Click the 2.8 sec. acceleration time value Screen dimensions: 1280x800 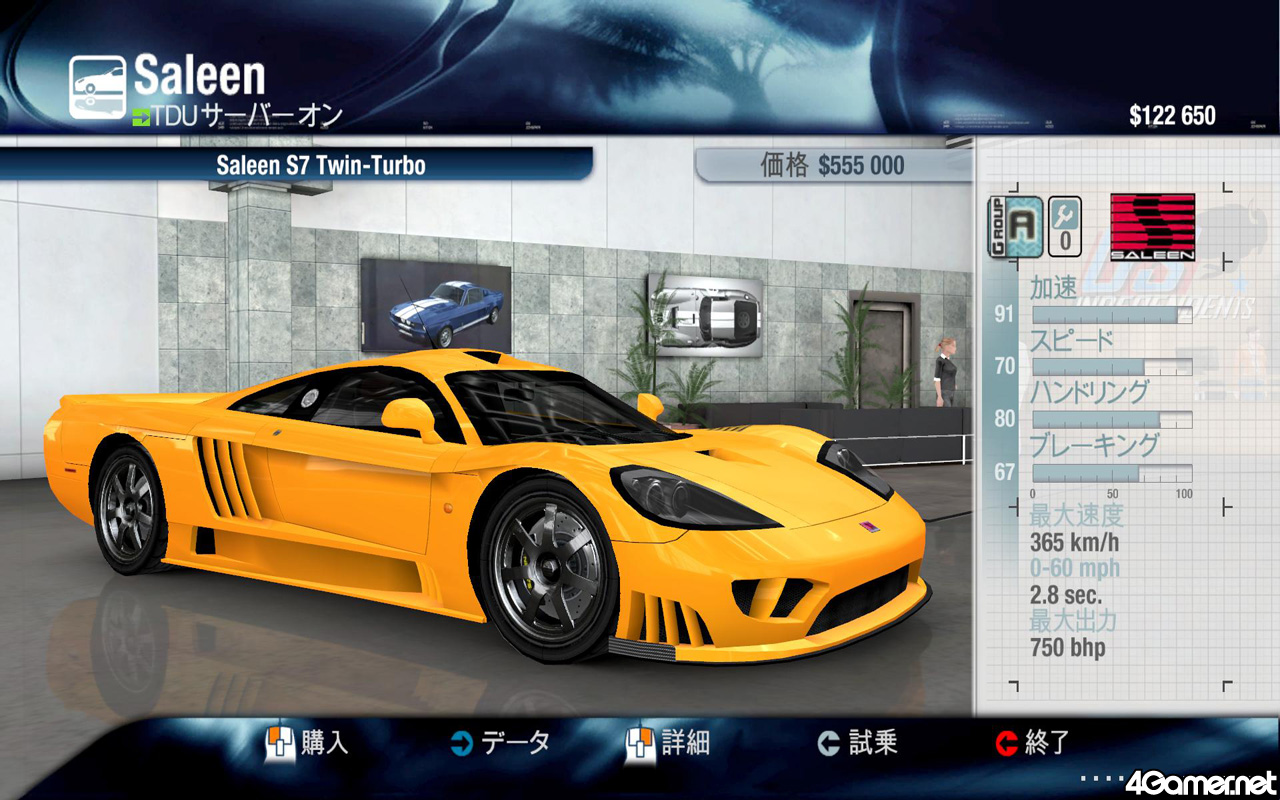(1066, 595)
